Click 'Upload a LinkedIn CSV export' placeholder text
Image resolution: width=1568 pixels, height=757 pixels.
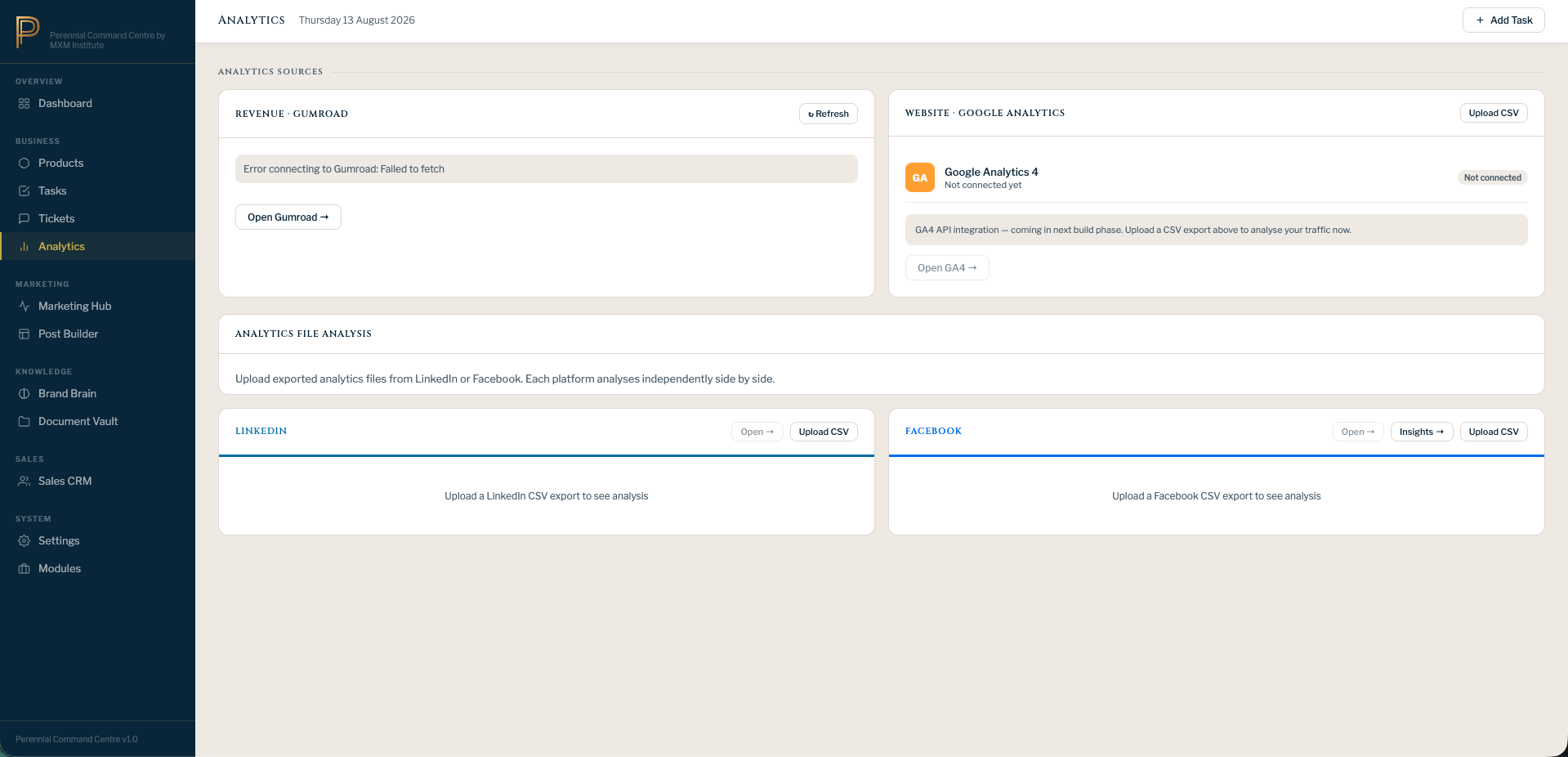(547, 496)
